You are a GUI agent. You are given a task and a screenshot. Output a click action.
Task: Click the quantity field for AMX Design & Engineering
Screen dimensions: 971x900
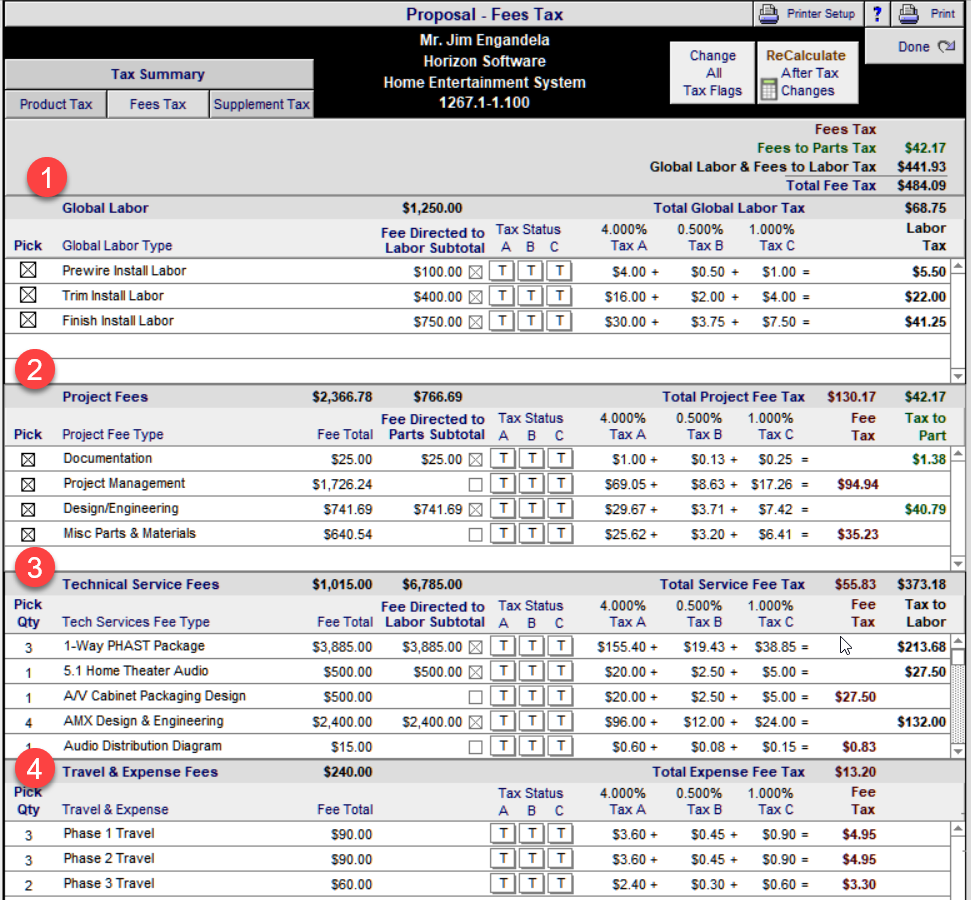point(28,723)
